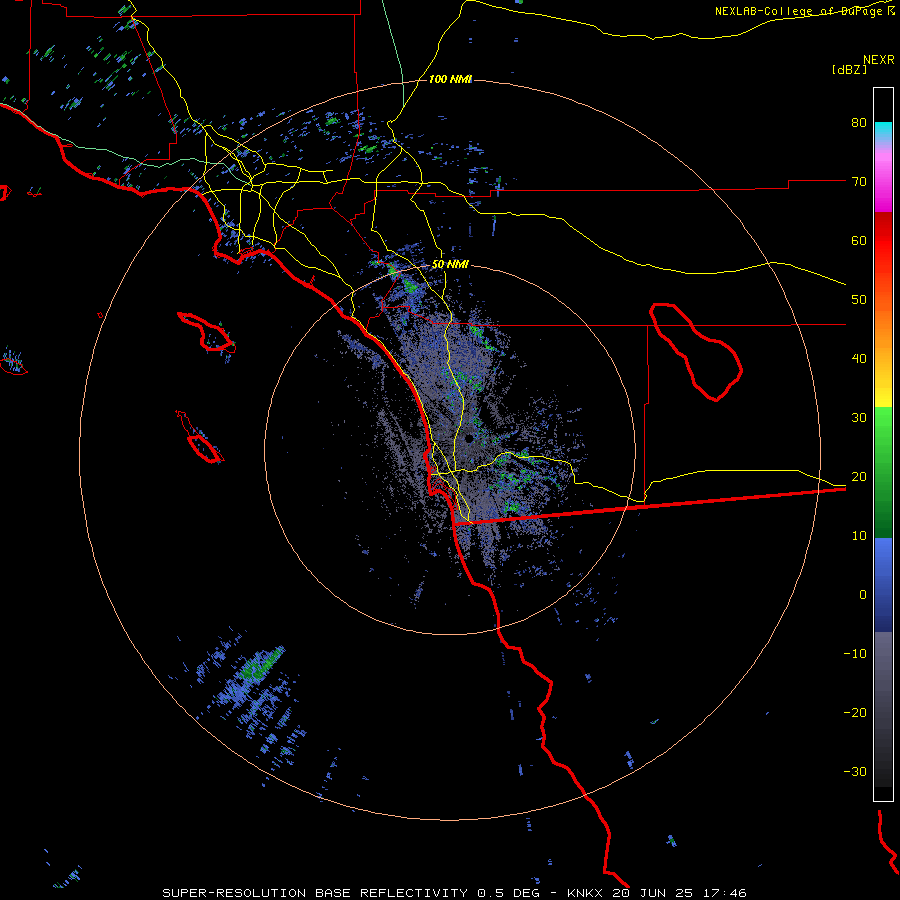The height and width of the screenshot is (900, 900).
Task: Select the -10 dBZ scale value
Action: (x=855, y=654)
